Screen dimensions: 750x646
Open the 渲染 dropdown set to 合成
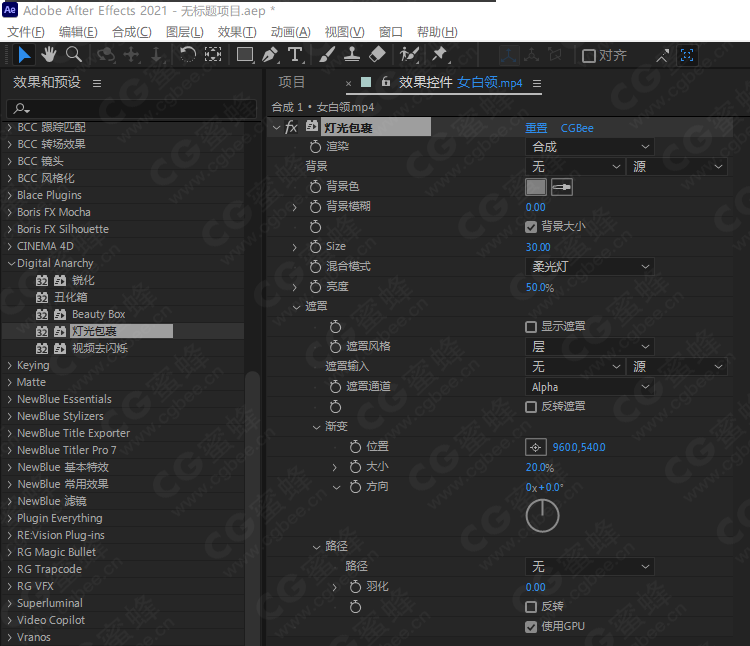[590, 147]
